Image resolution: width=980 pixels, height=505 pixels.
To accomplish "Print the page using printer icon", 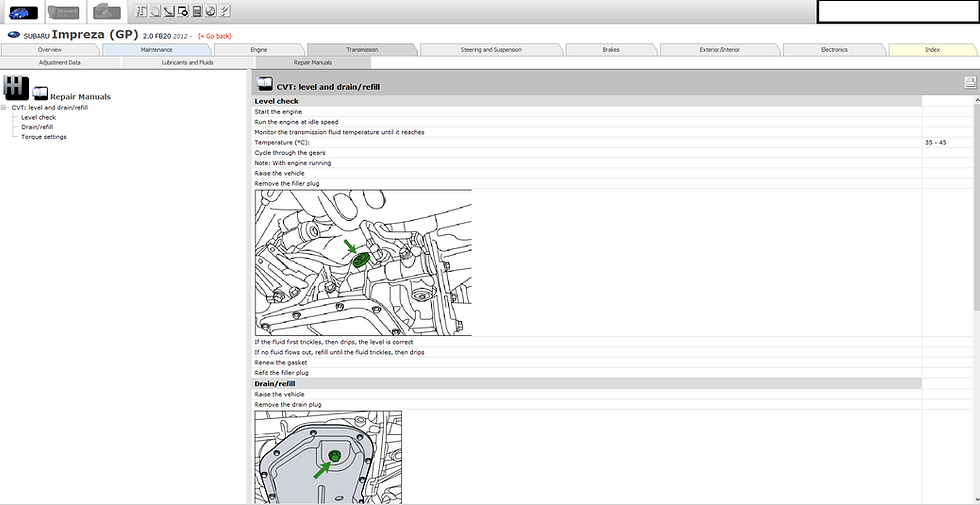I will pyautogui.click(x=970, y=82).
